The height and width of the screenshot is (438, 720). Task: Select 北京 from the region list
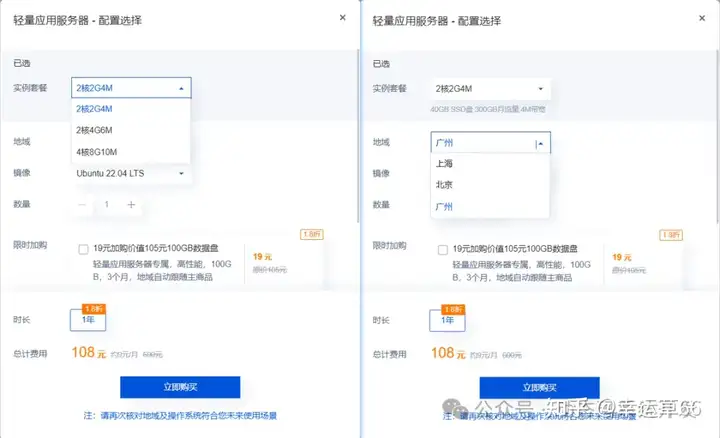445,185
